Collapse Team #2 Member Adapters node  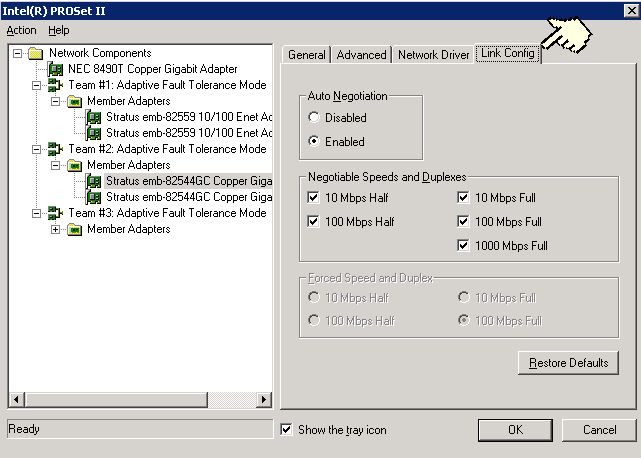pyautogui.click(x=56, y=165)
